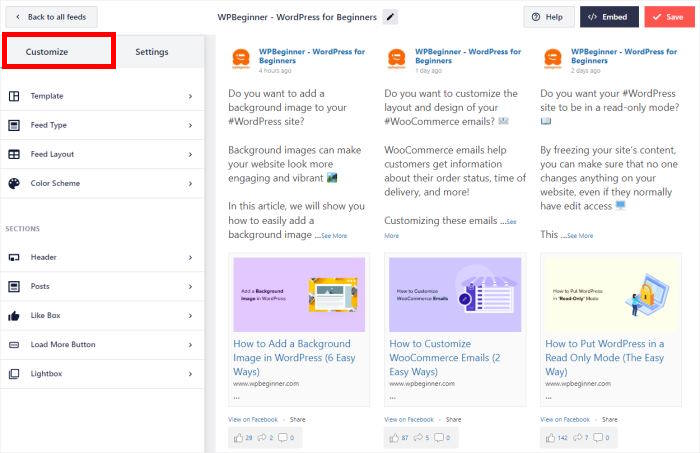Click share icon on post with 29 likes
This screenshot has height=453, width=700.
click(x=262, y=437)
